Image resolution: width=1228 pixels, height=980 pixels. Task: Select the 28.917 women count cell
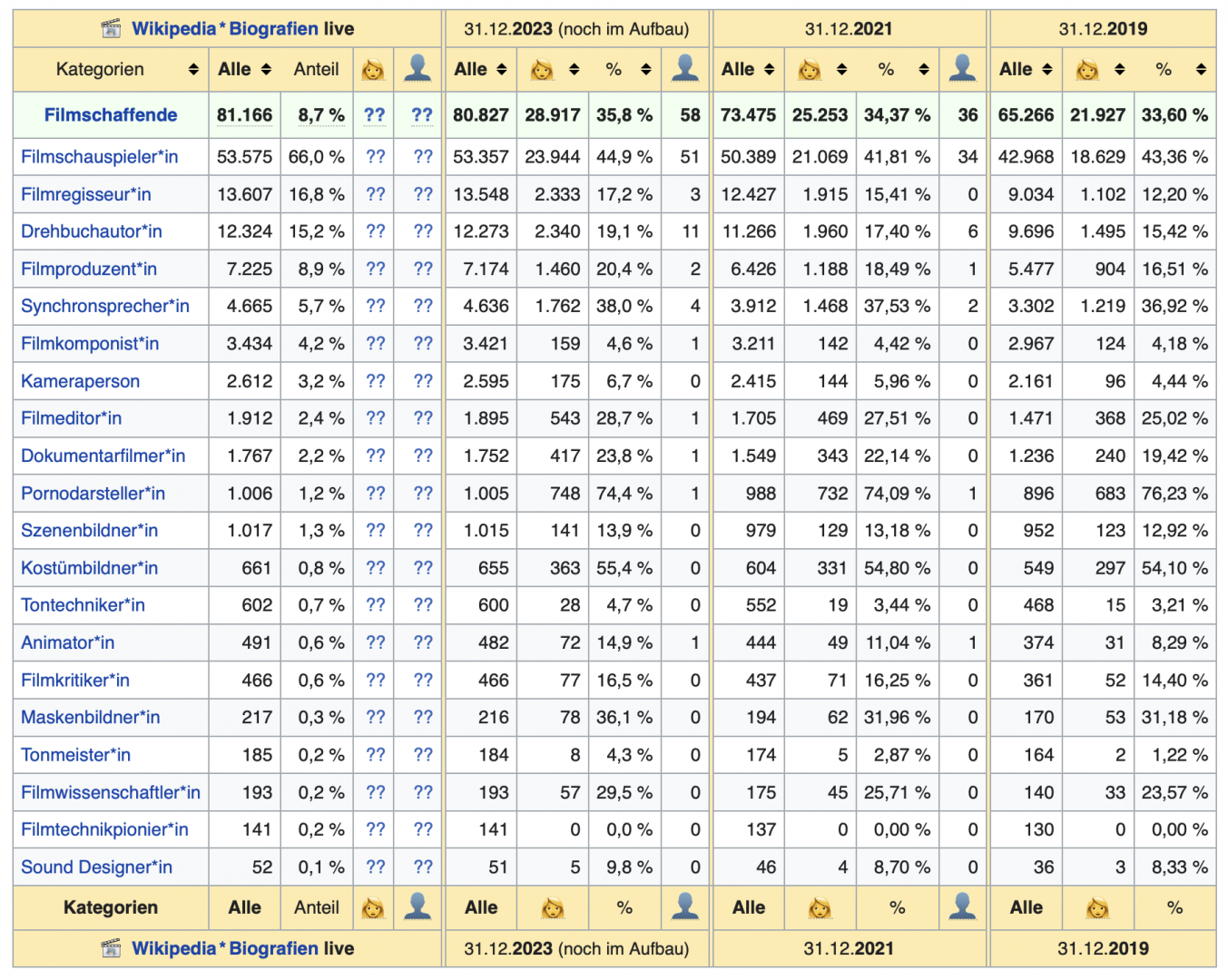pyautogui.click(x=552, y=115)
